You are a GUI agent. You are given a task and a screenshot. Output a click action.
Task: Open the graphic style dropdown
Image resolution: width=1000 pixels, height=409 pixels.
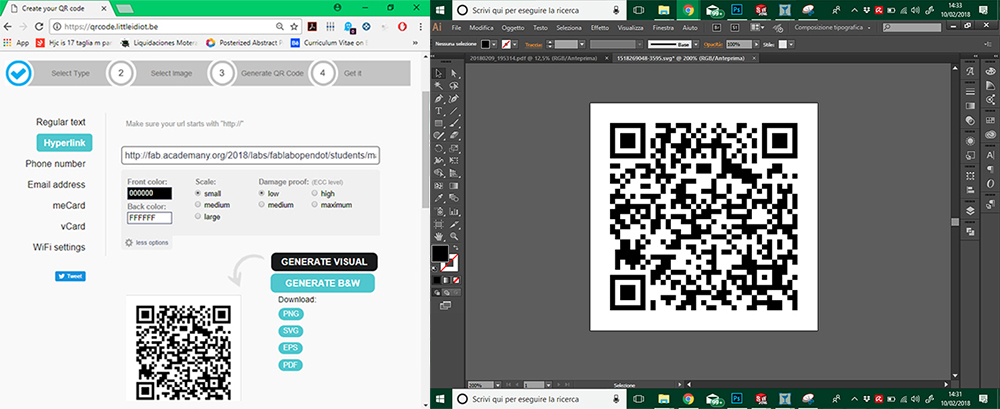click(791, 44)
